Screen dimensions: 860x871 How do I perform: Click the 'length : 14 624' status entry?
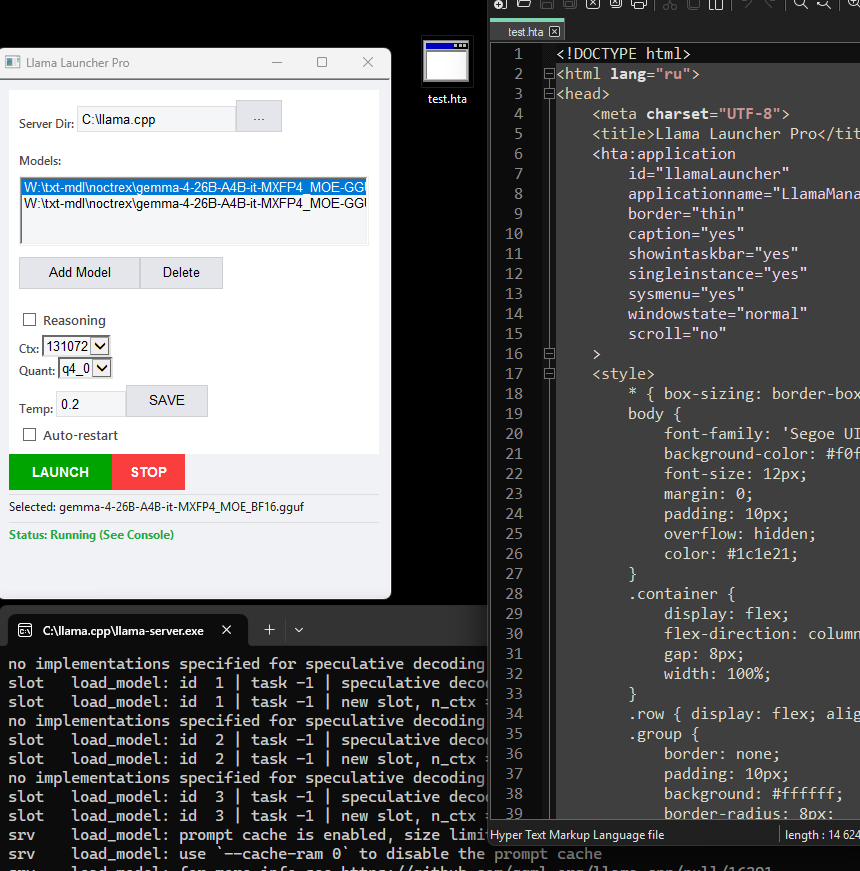822,834
